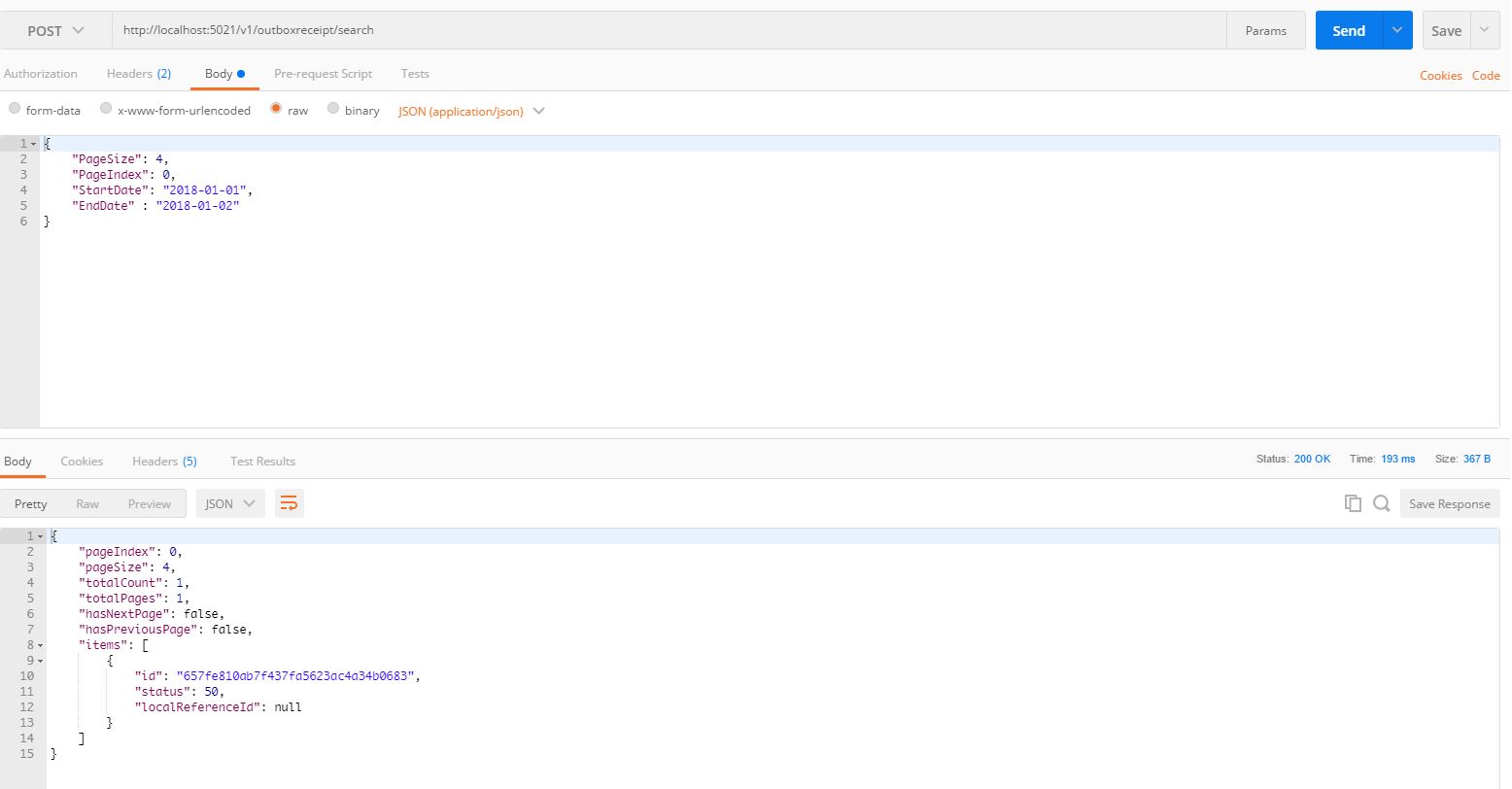Image resolution: width=1512 pixels, height=789 pixels.
Task: Click the "status": 50 line
Action: tap(179, 692)
